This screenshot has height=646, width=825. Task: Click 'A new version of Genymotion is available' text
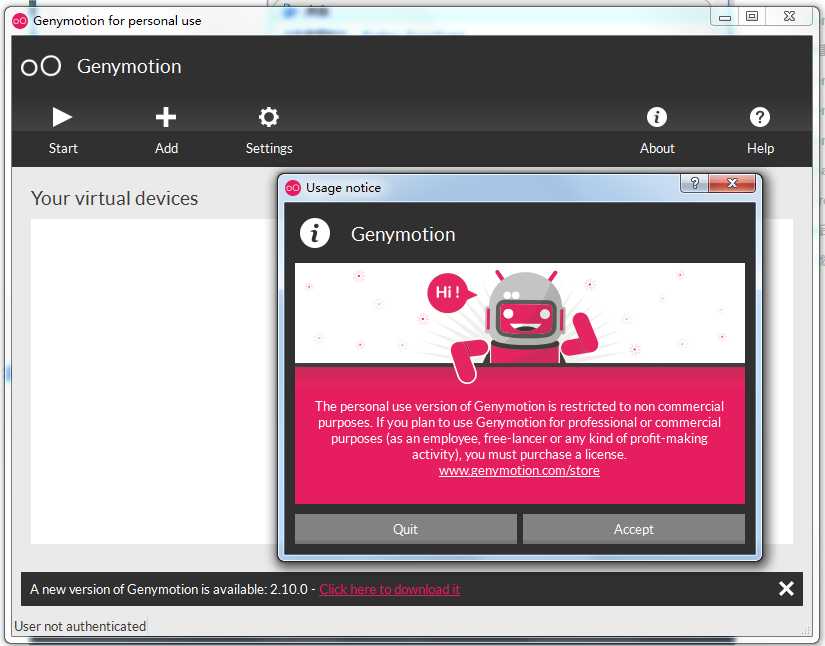pos(168,589)
